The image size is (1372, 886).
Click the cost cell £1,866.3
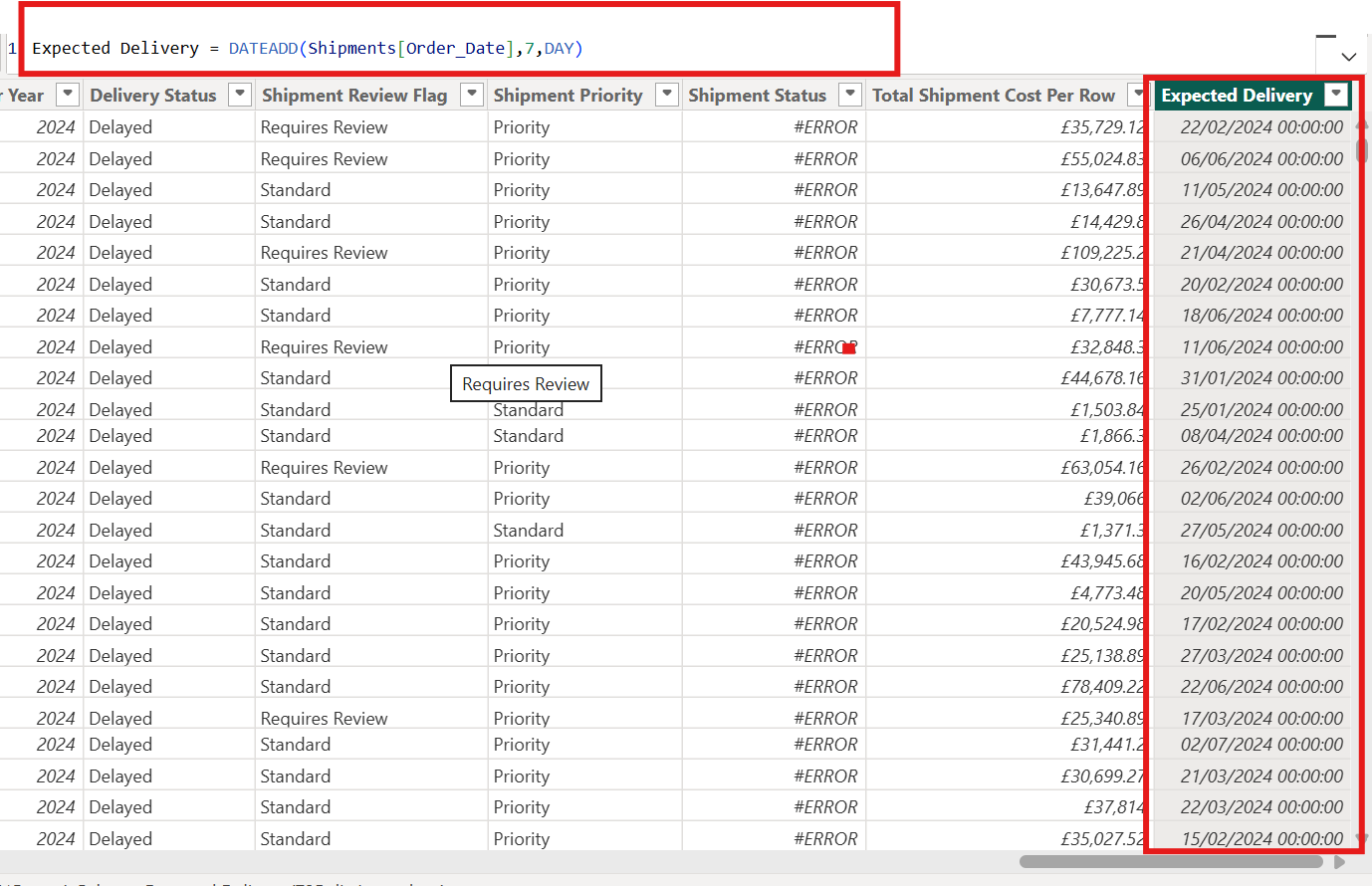pyautogui.click(x=1112, y=435)
